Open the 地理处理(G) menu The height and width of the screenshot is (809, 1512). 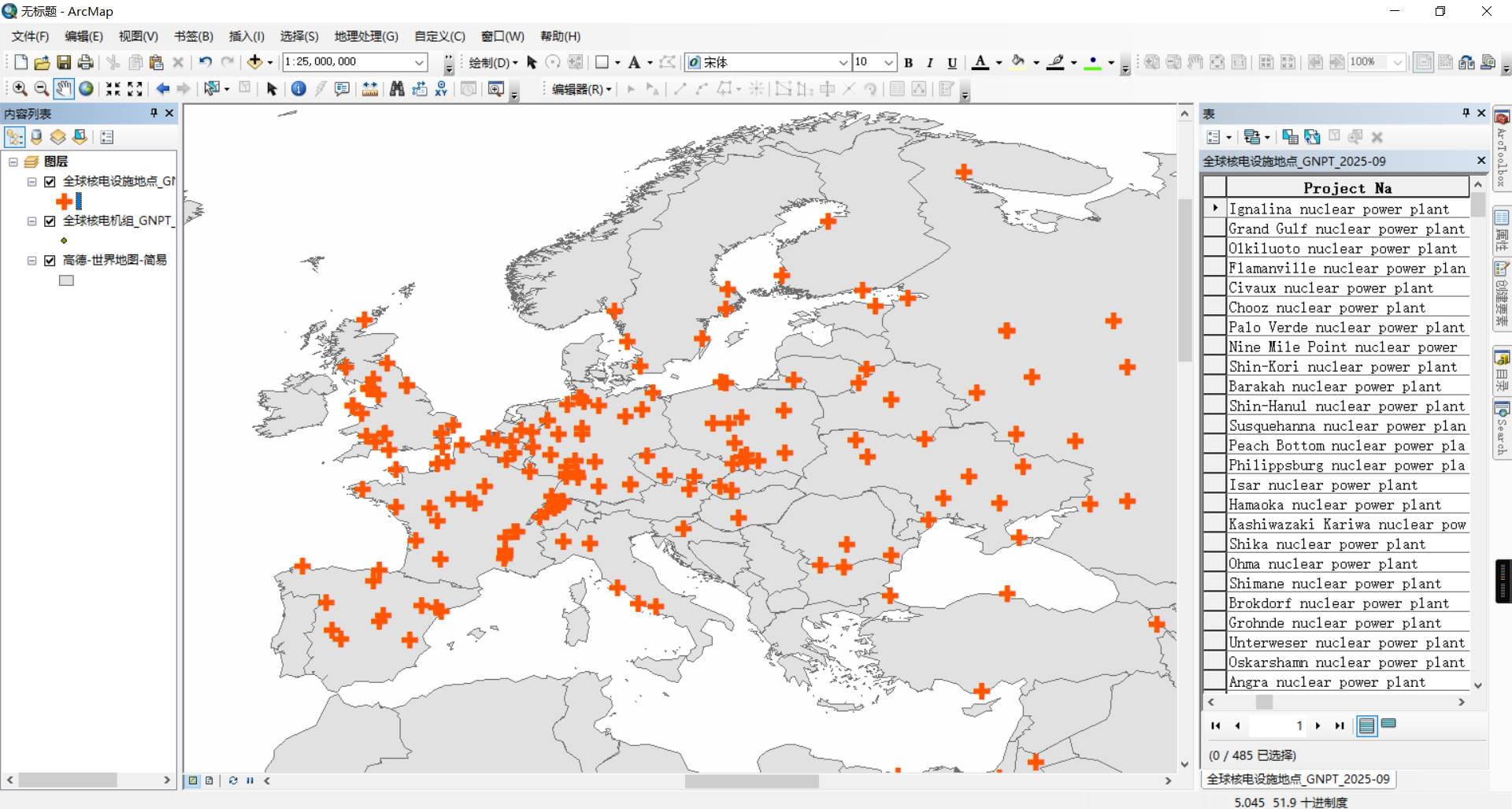click(366, 36)
